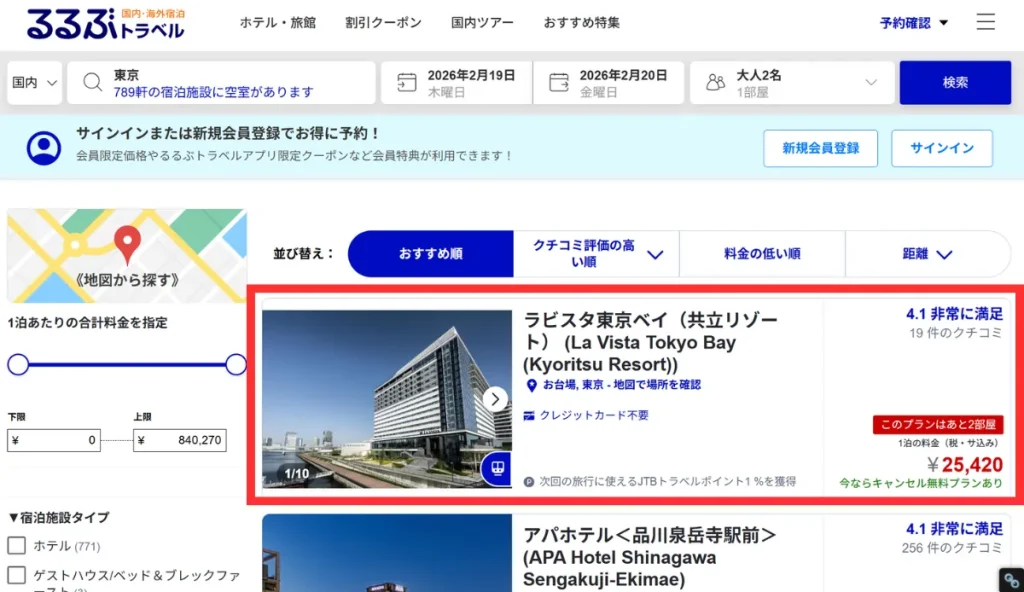The height and width of the screenshot is (592, 1024).
Task: Open the 大人2名 guest selector dropdown
Action: [869, 82]
